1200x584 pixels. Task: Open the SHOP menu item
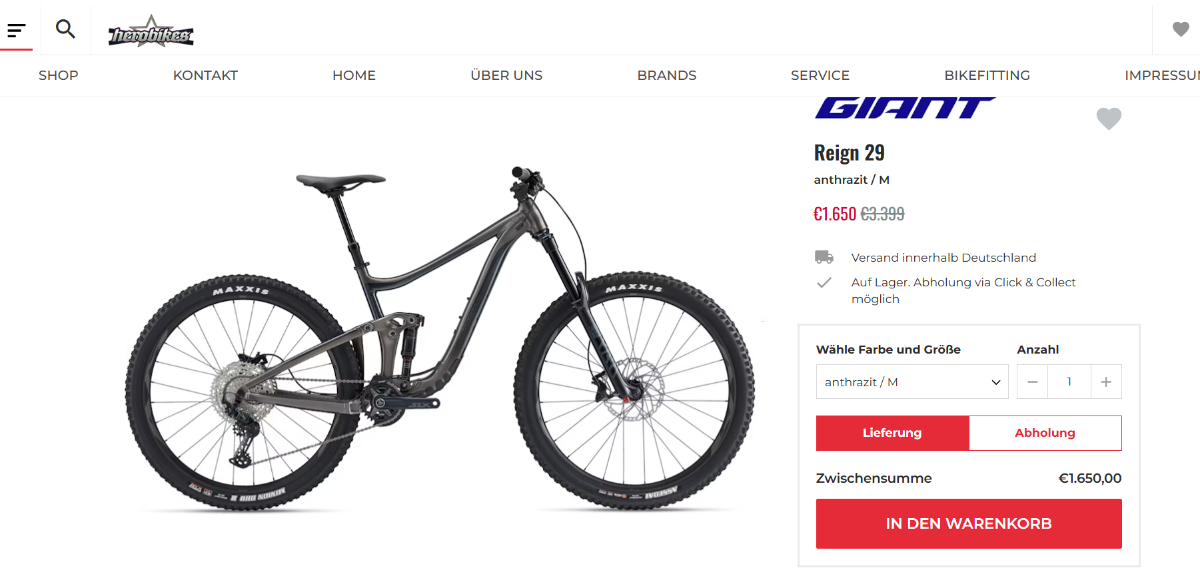58,75
